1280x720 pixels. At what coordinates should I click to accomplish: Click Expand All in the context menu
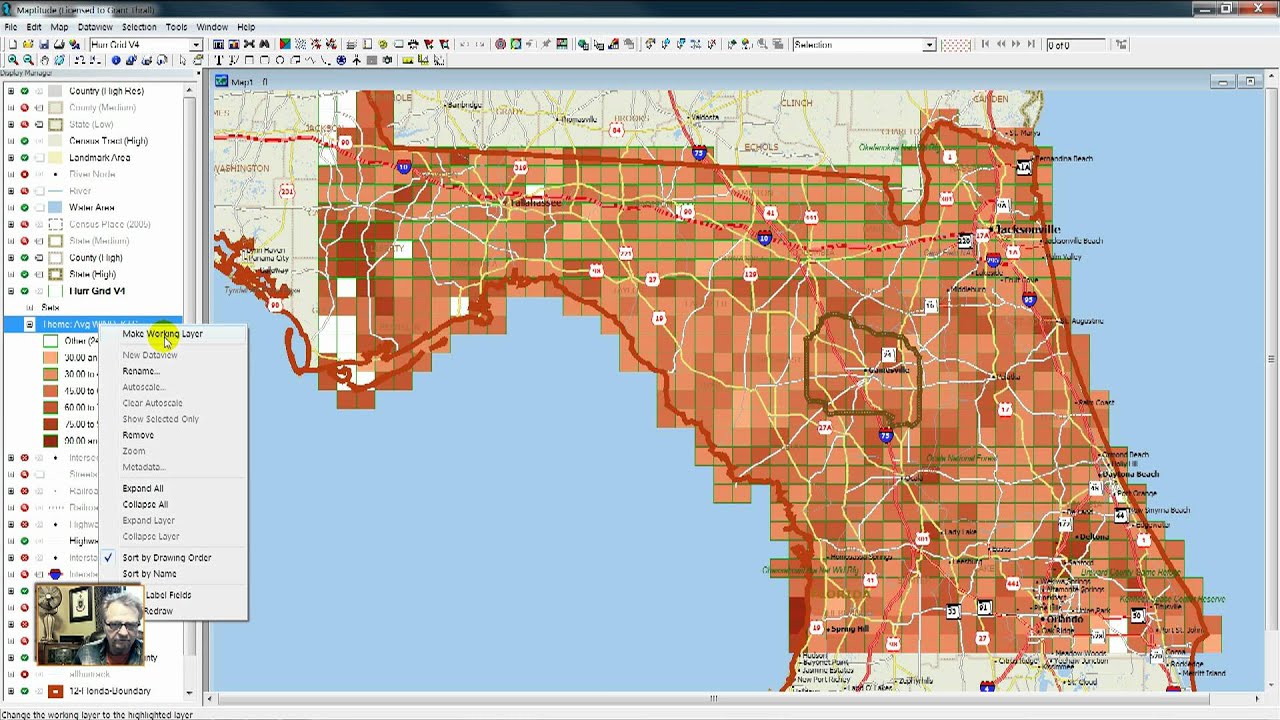pos(143,489)
